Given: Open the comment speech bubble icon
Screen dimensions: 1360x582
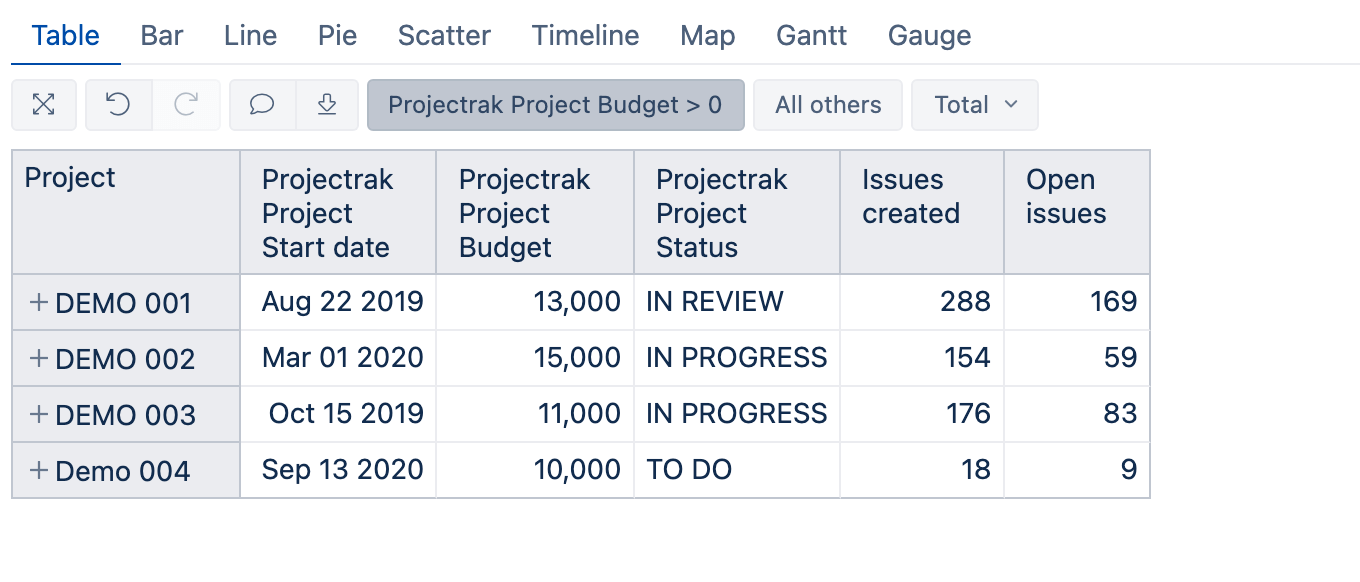Looking at the screenshot, I should [x=262, y=105].
